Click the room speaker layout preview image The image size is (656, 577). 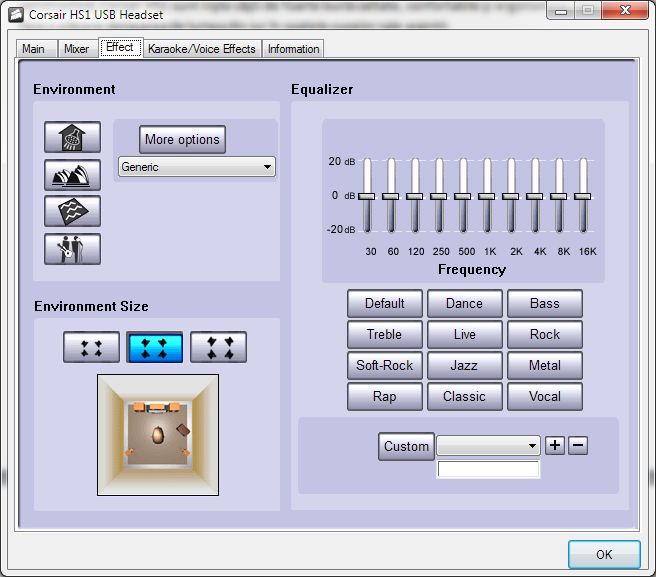click(158, 435)
